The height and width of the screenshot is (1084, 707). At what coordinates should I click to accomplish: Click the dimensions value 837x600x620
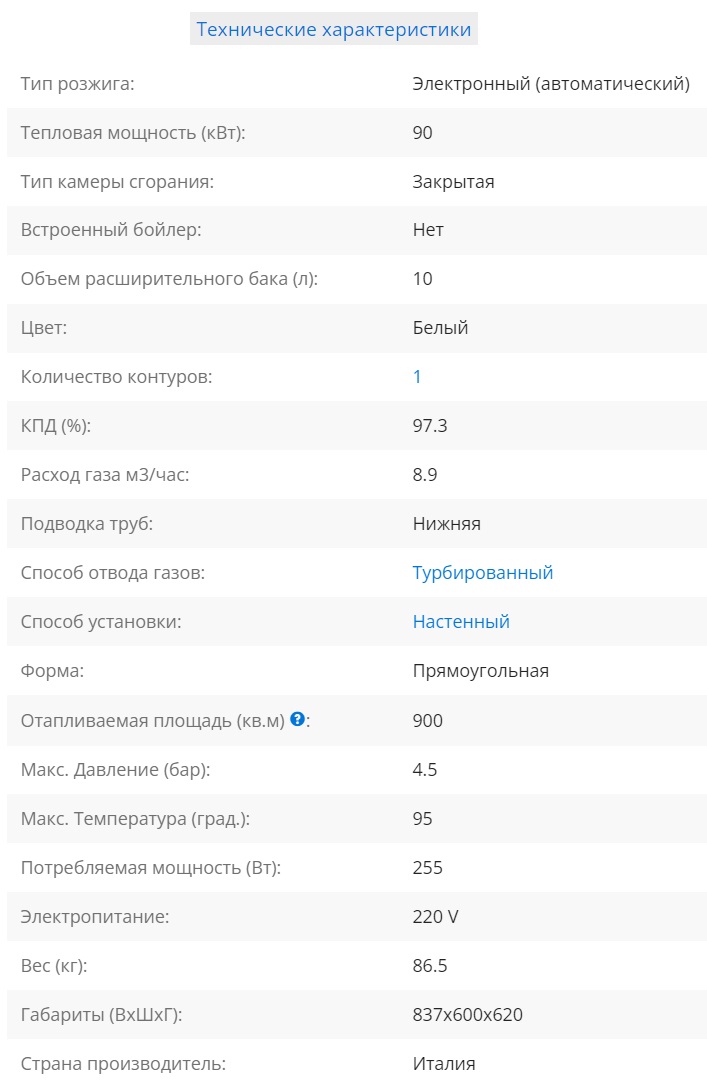467,1015
